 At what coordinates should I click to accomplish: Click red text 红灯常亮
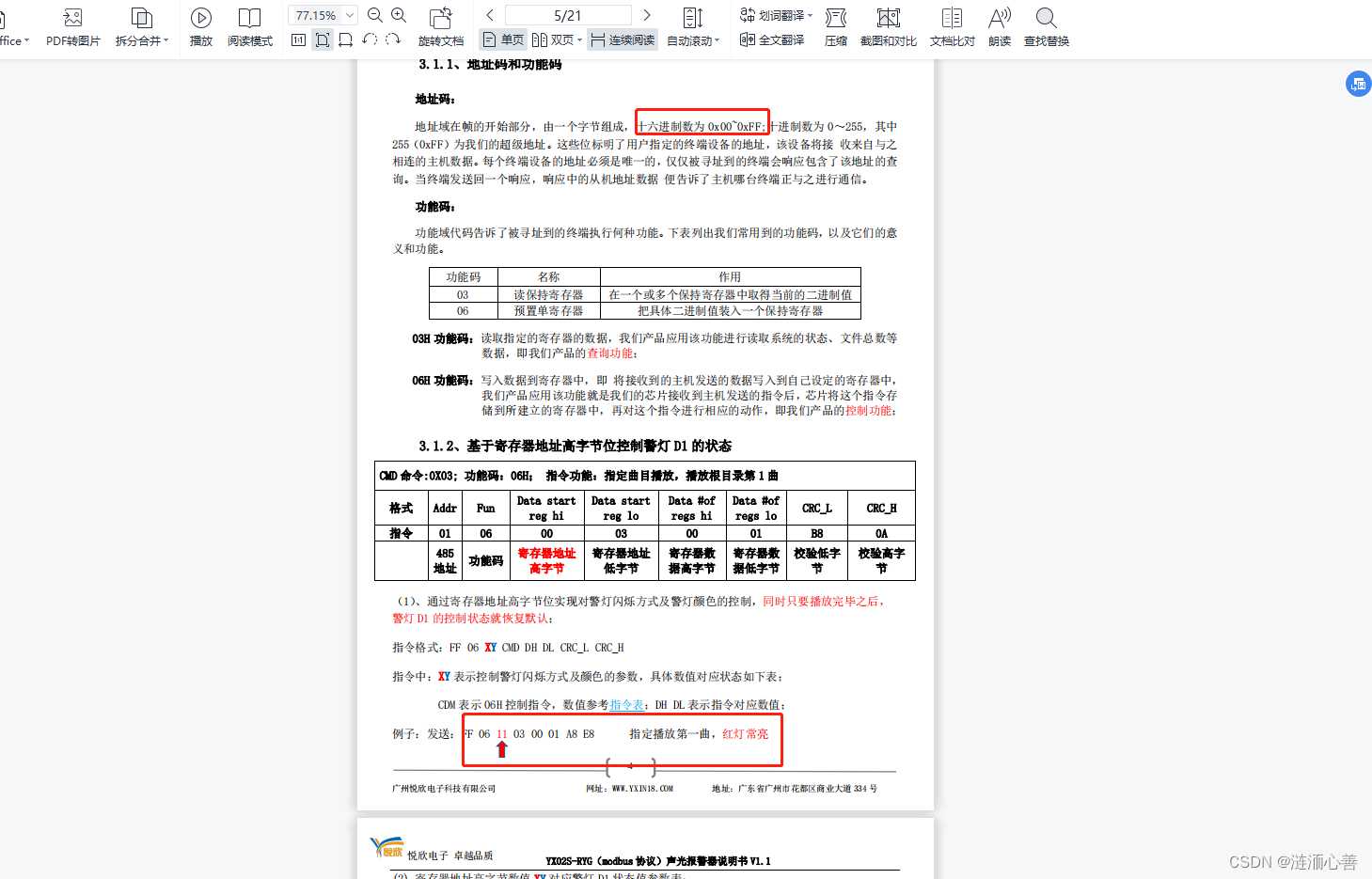[745, 734]
